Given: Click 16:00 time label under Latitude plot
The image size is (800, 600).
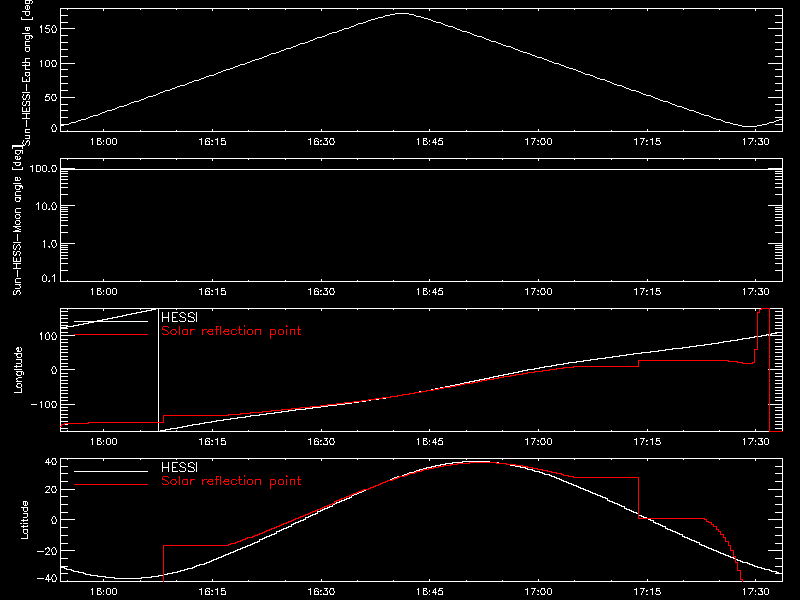Looking at the screenshot, I should tap(104, 592).
